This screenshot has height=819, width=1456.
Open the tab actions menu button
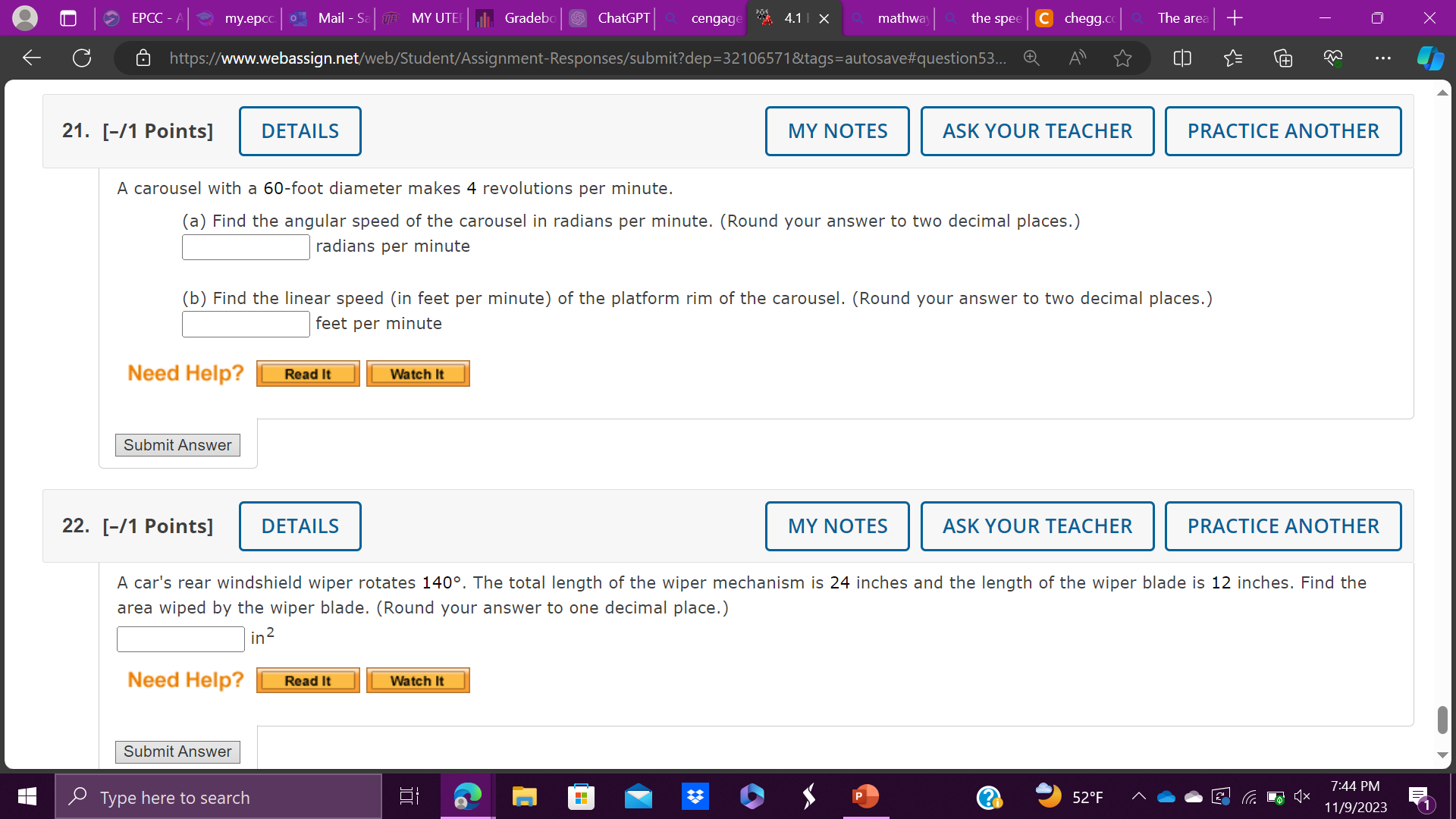68,18
